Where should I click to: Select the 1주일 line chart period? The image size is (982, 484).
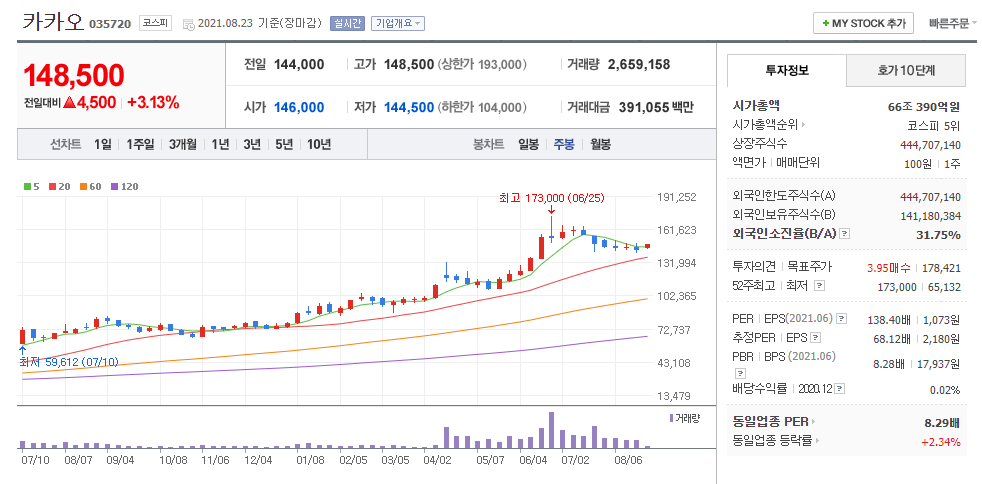[x=140, y=145]
